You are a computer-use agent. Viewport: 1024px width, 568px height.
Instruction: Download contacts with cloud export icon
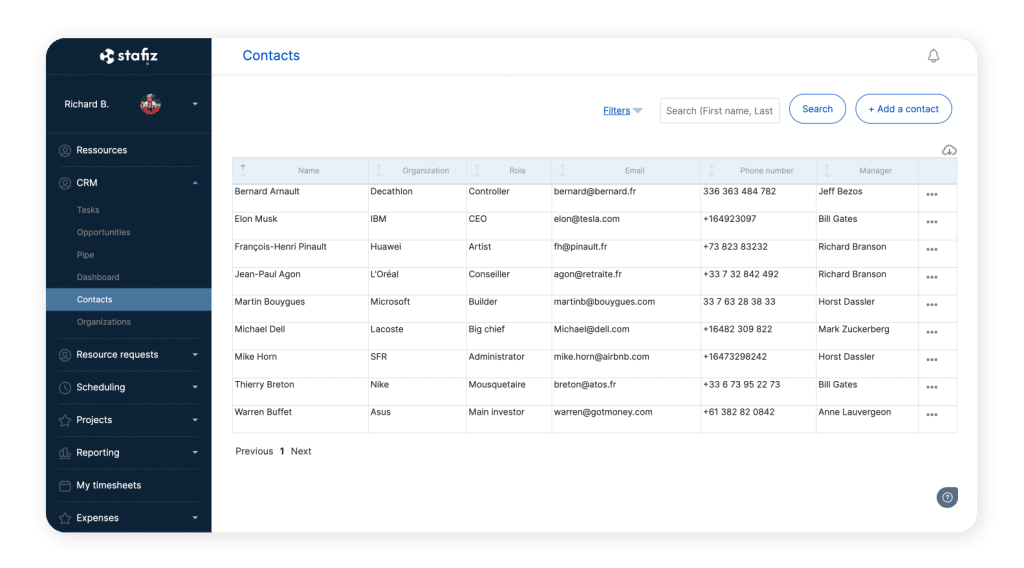[949, 150]
